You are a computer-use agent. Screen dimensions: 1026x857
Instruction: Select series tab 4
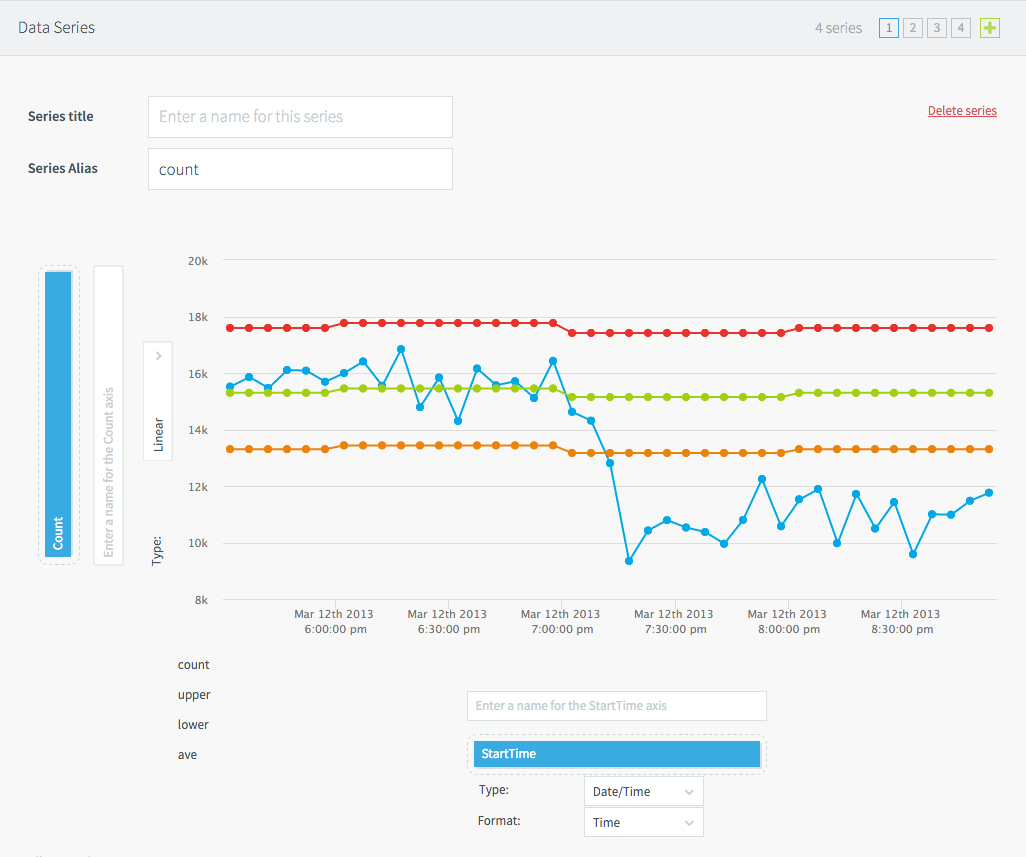960,28
